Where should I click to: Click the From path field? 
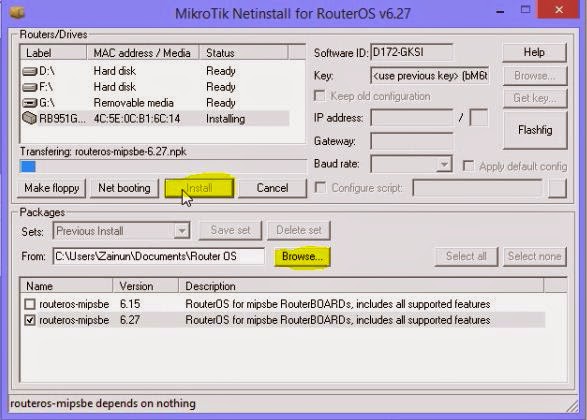click(158, 256)
